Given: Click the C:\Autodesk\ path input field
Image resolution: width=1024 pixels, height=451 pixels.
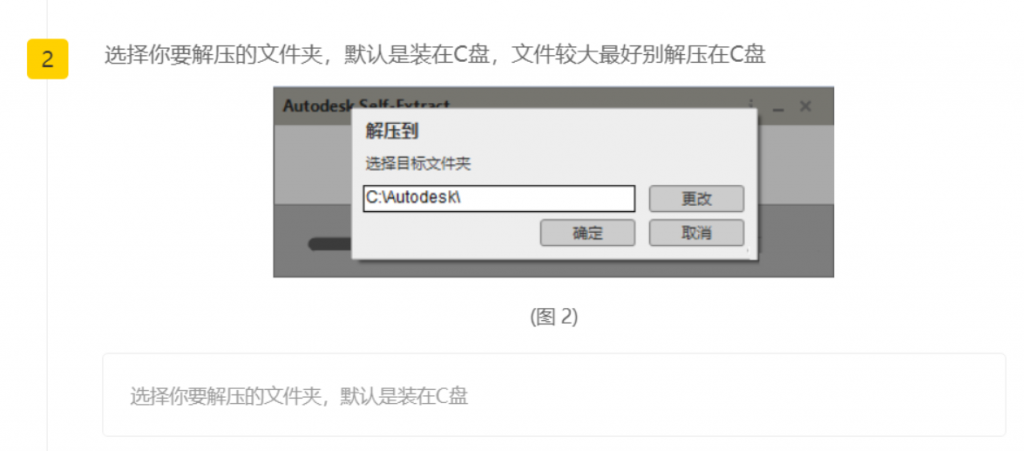Looking at the screenshot, I should 499,198.
